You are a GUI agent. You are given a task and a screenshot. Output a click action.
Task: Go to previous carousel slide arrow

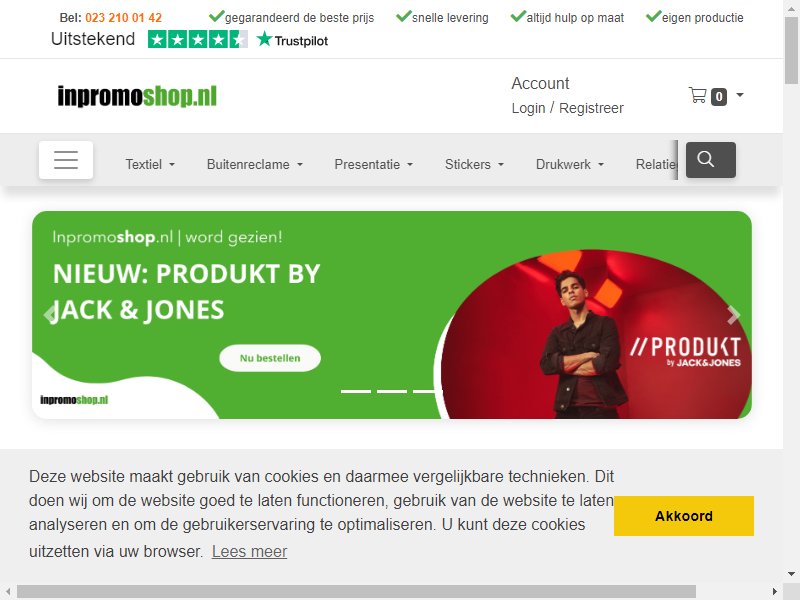pyautogui.click(x=50, y=314)
